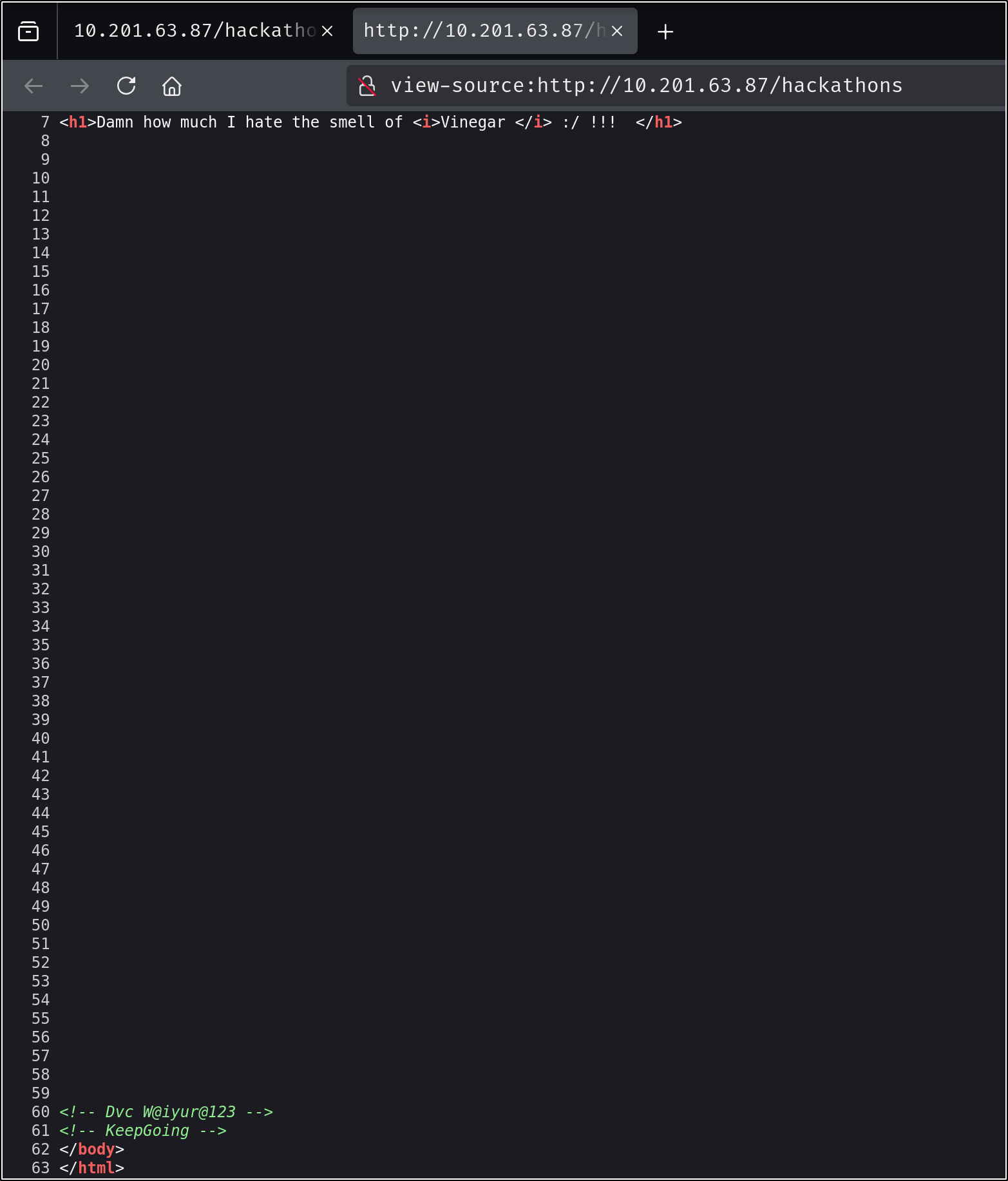Screen dimensions: 1008x1181
Task: Go forward using the forward arrow
Action: [x=80, y=86]
